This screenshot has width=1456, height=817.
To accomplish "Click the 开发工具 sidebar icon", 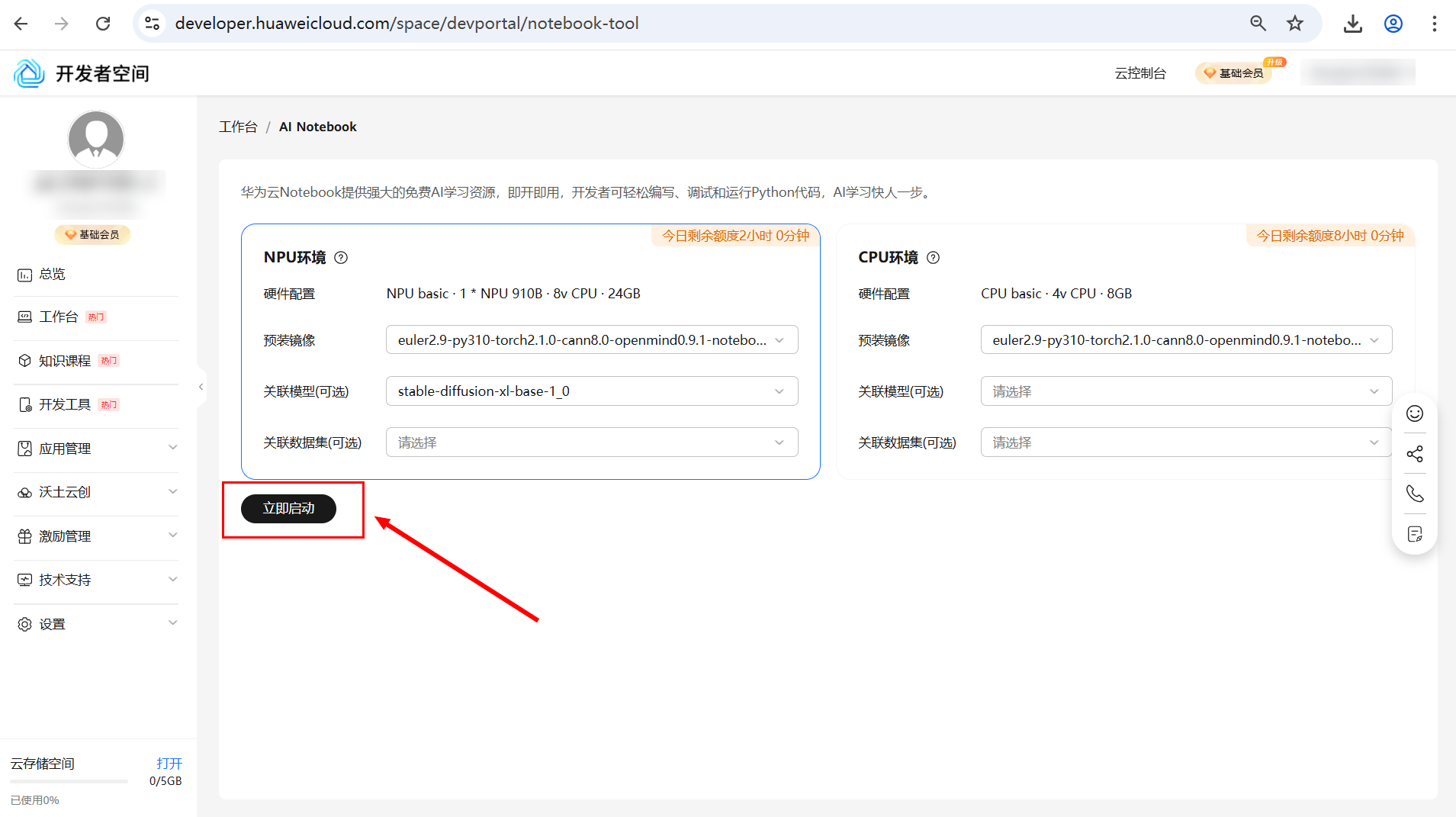I will click(x=25, y=404).
